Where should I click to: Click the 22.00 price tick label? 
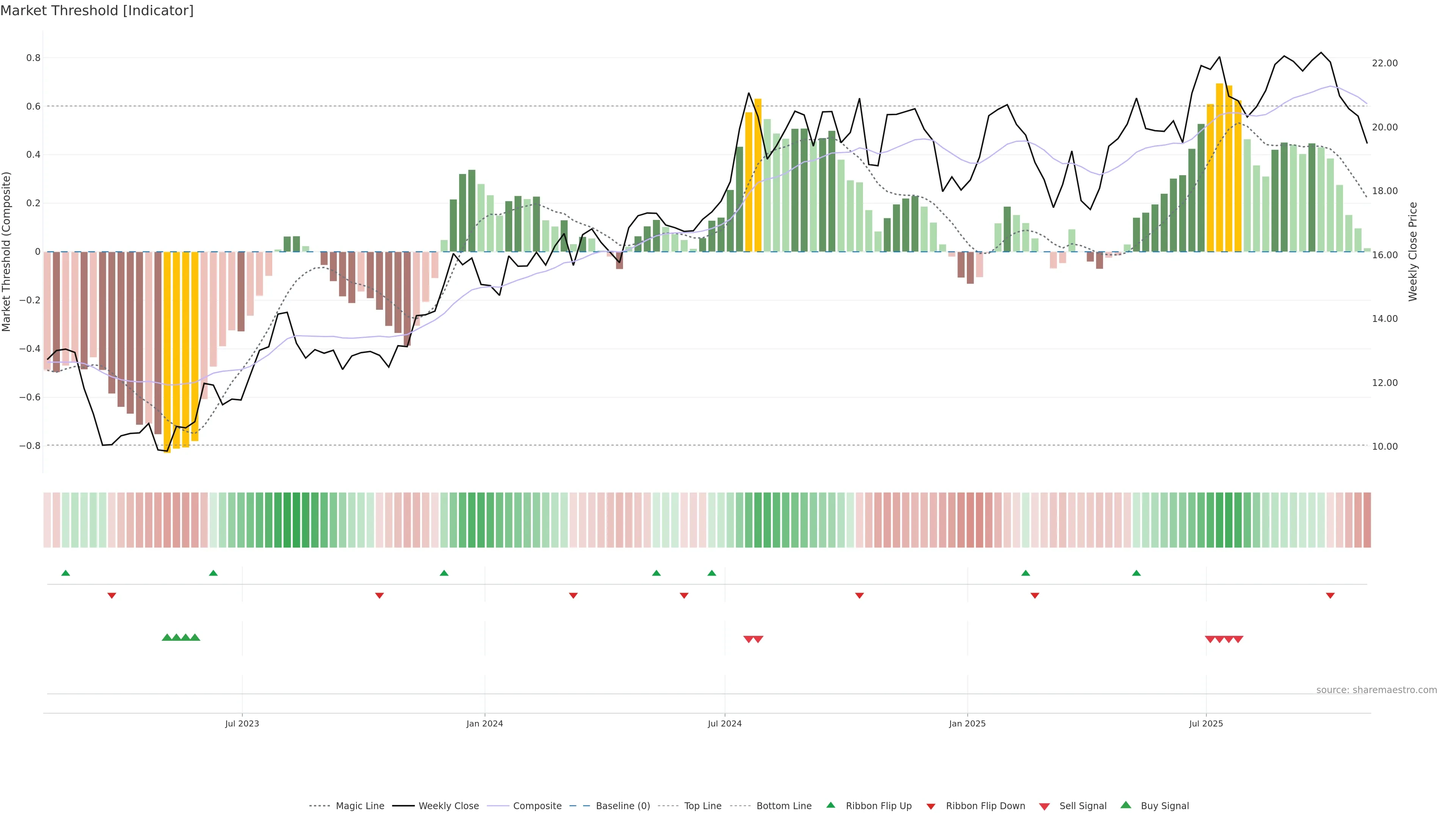click(1385, 63)
